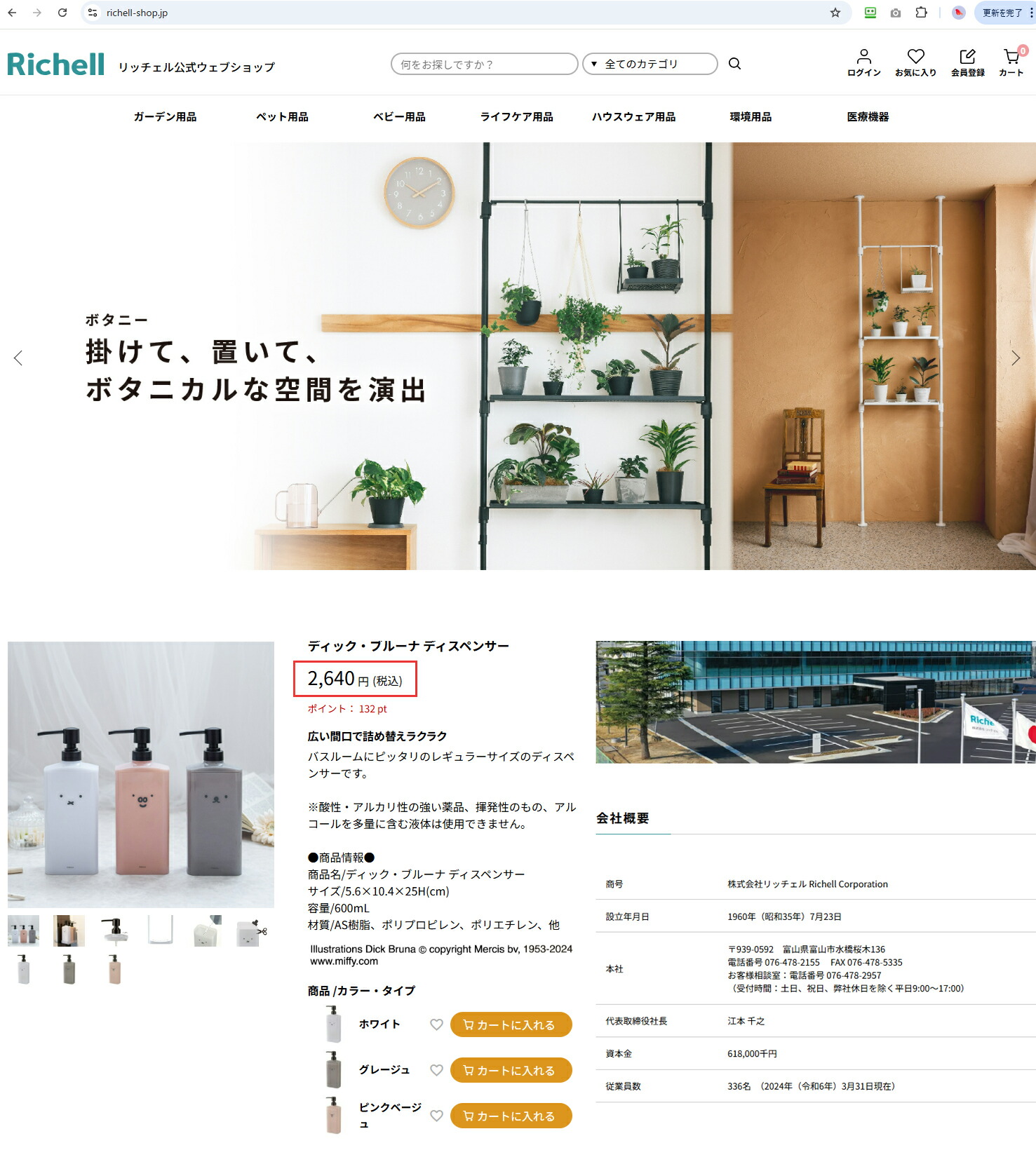The height and width of the screenshot is (1150, 1036).
Task: Click the 何をお探しですか search field
Action: (x=484, y=64)
